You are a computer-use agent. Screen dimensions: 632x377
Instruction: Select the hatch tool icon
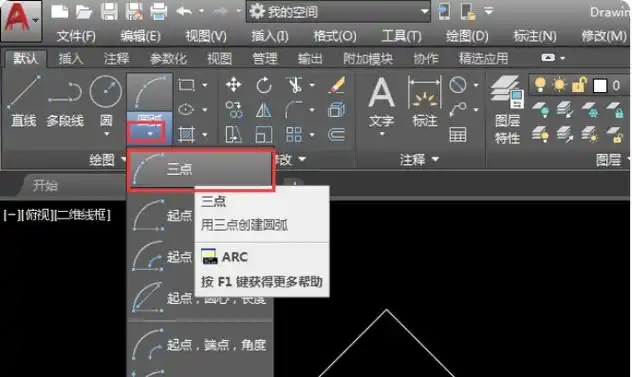tap(186, 134)
